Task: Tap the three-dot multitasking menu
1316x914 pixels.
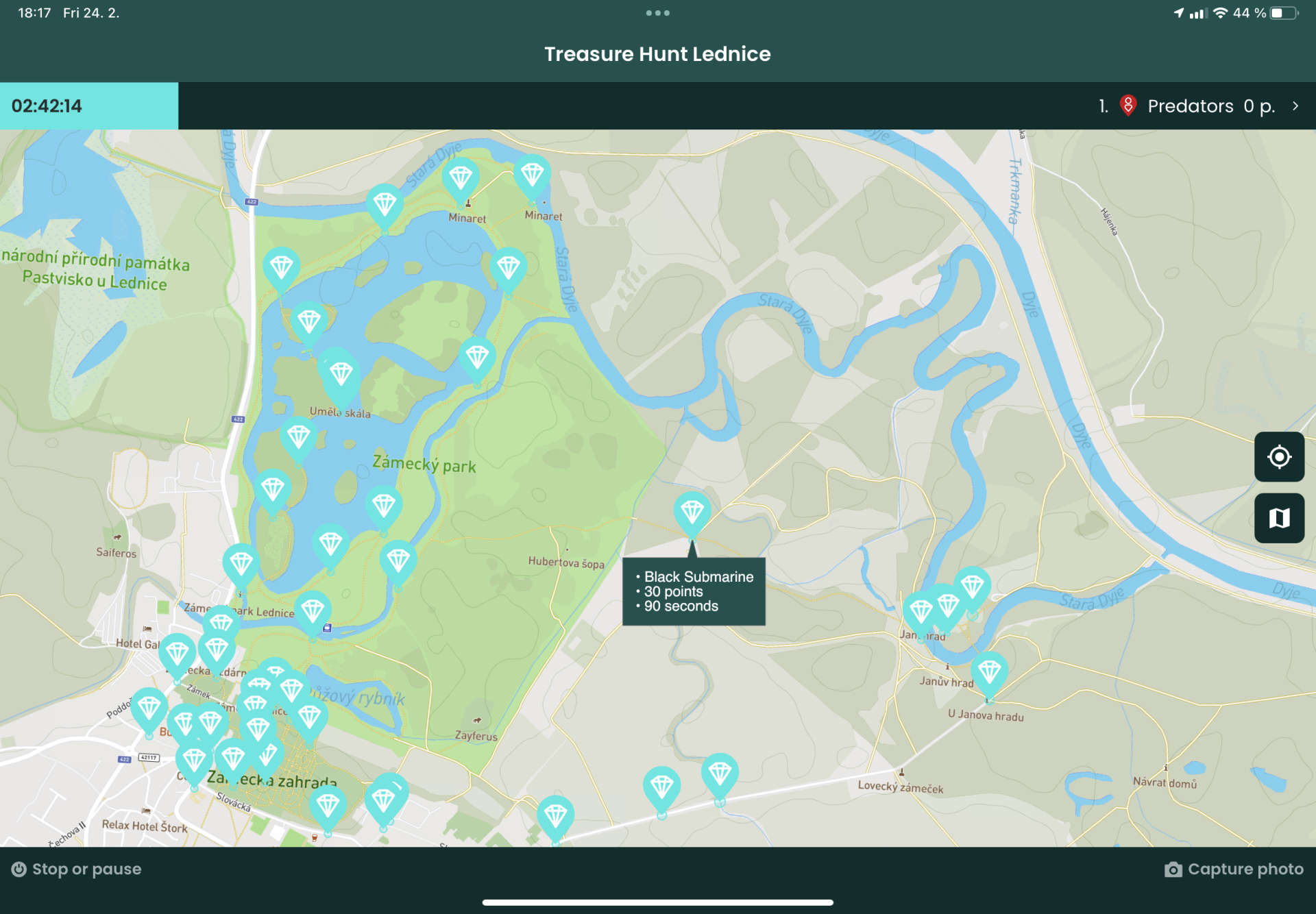Action: [657, 13]
